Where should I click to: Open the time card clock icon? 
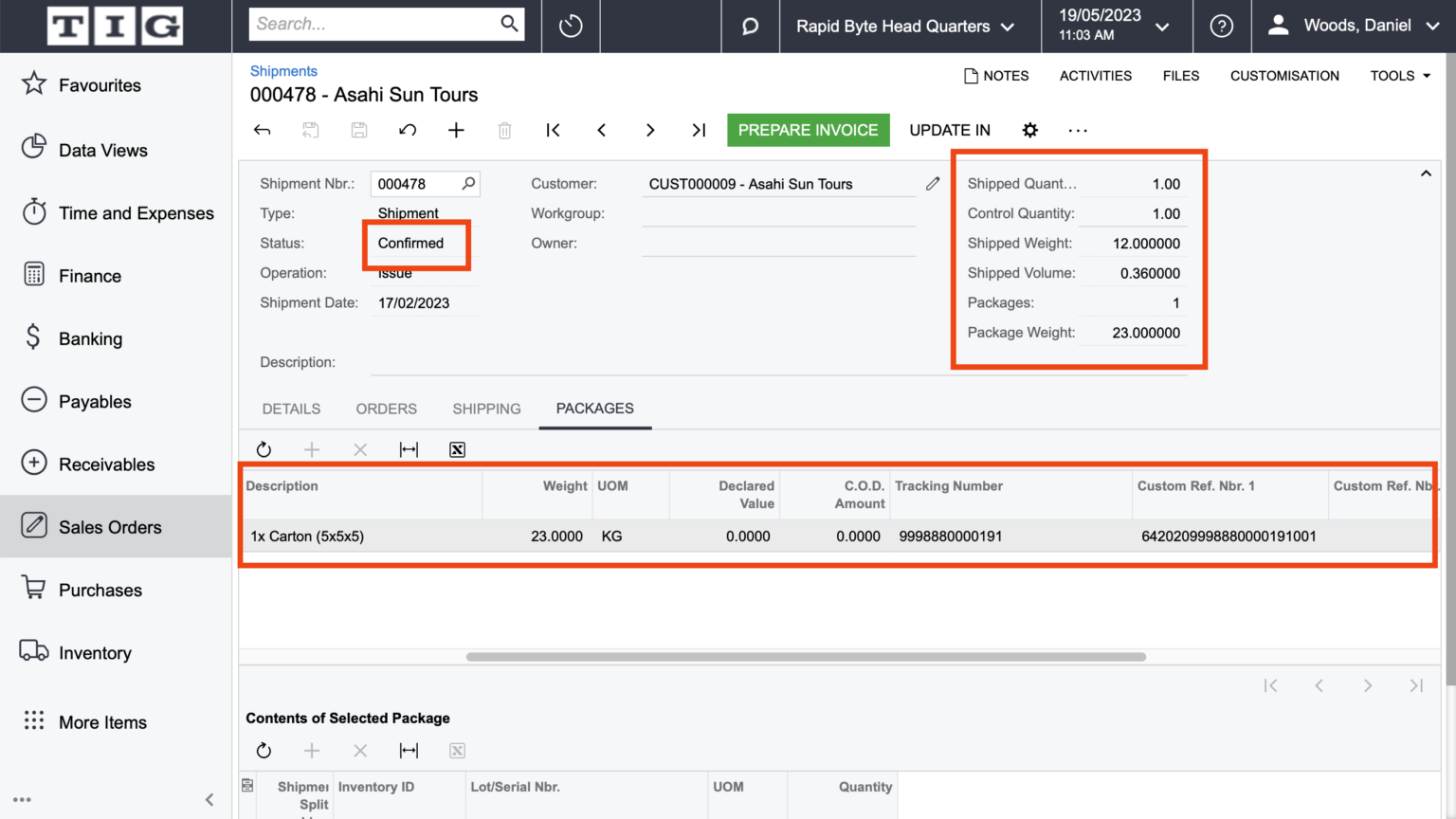570,26
